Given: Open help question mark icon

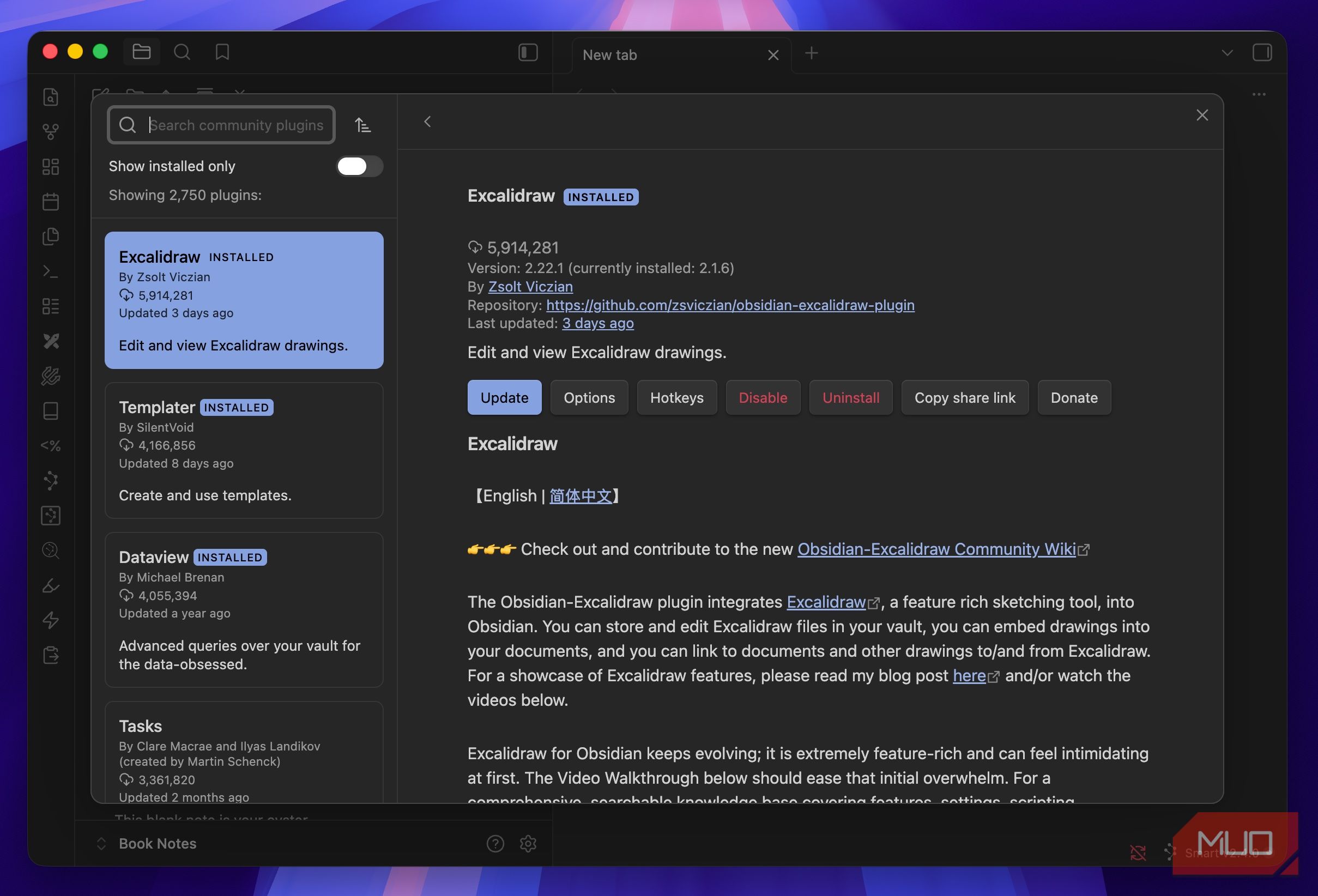Looking at the screenshot, I should coord(495,844).
